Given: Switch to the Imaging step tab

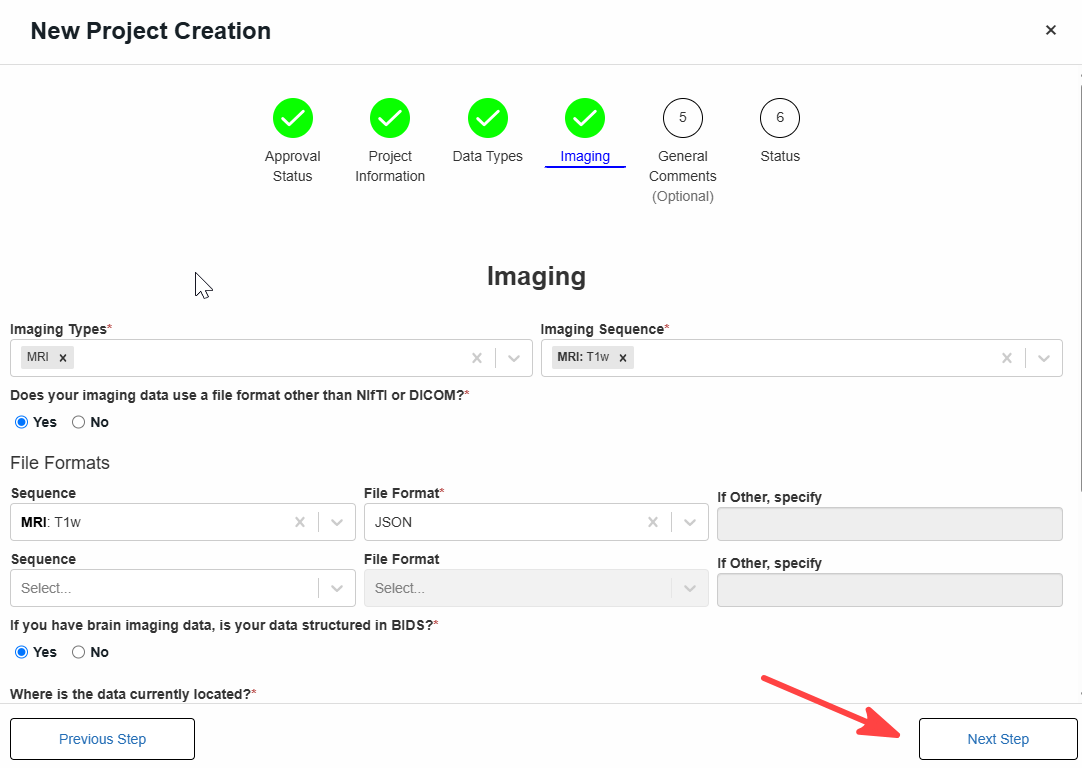Looking at the screenshot, I should point(585,132).
